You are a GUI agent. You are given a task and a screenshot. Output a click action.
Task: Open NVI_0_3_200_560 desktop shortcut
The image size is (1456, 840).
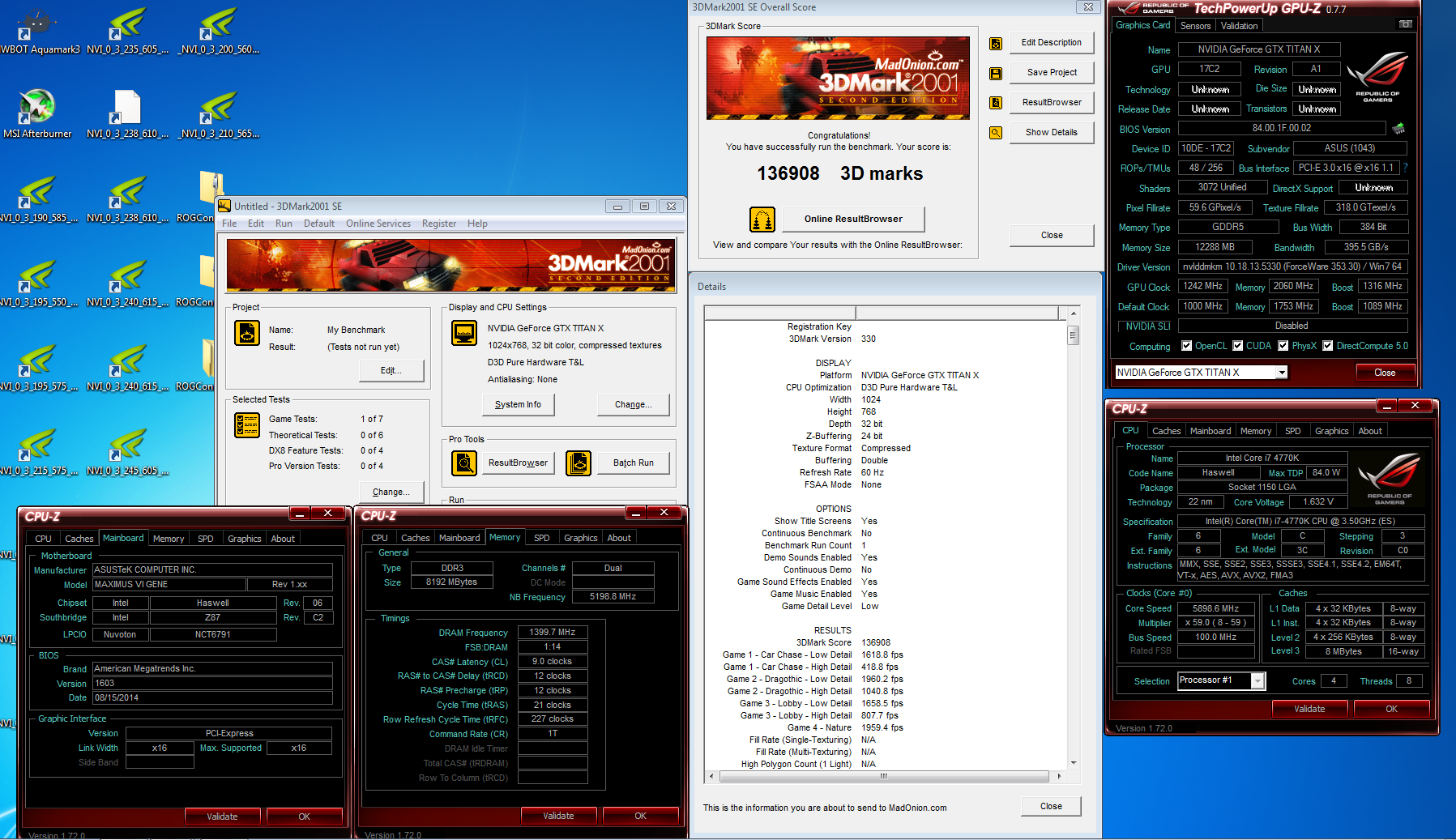[x=219, y=31]
